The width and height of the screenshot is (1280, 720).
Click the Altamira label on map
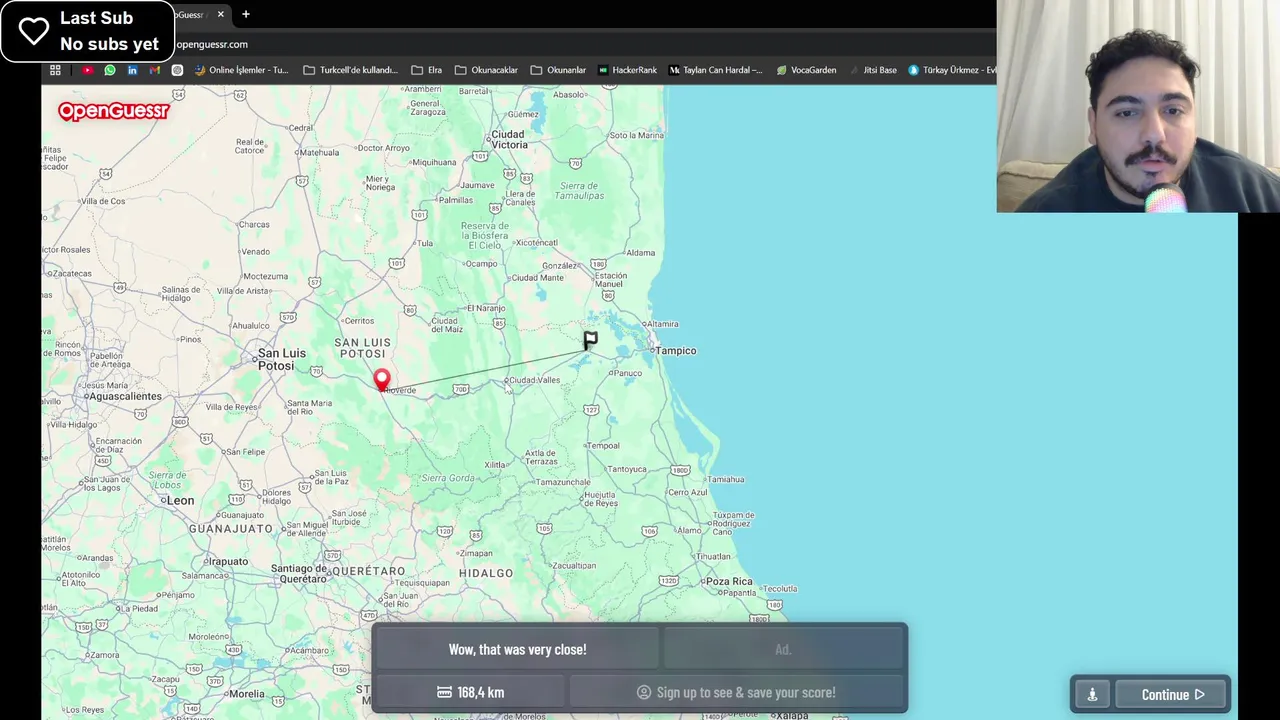tap(662, 324)
